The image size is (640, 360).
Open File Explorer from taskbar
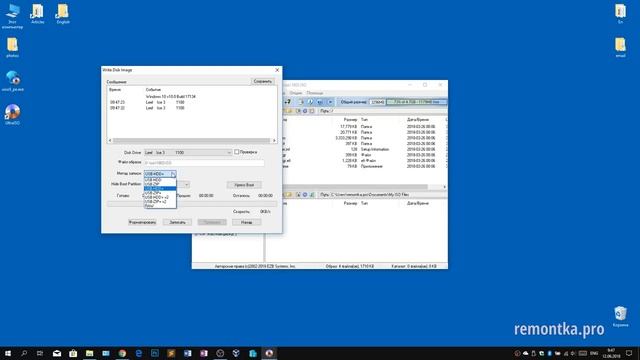pos(89,353)
